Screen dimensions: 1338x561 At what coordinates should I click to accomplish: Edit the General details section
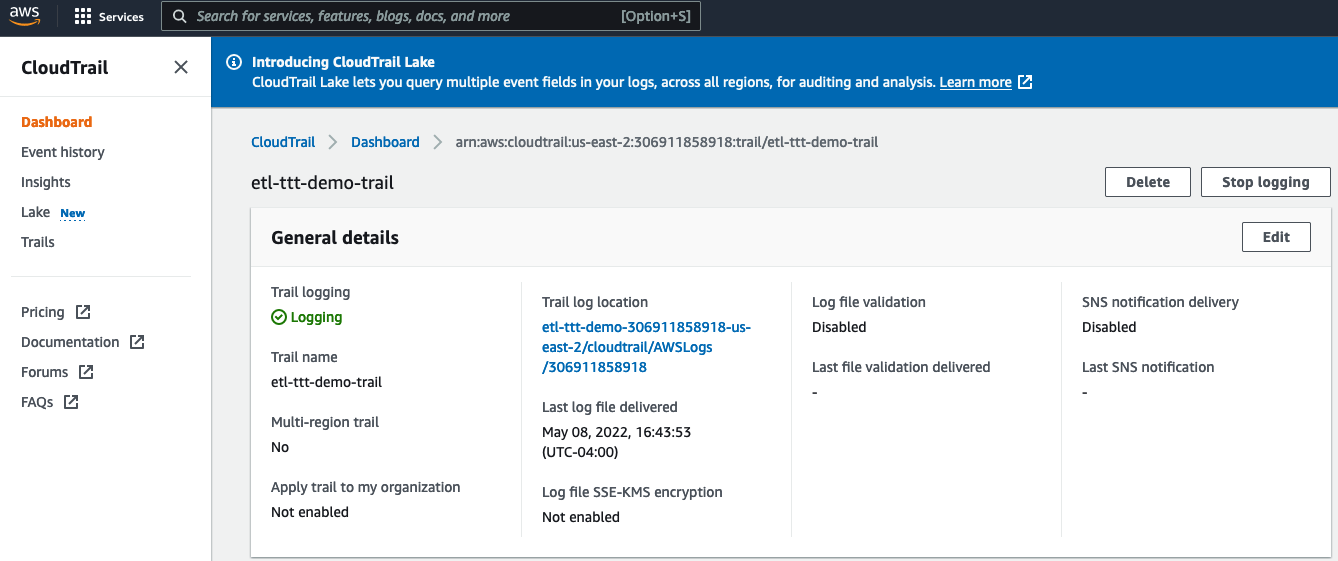coord(1276,237)
